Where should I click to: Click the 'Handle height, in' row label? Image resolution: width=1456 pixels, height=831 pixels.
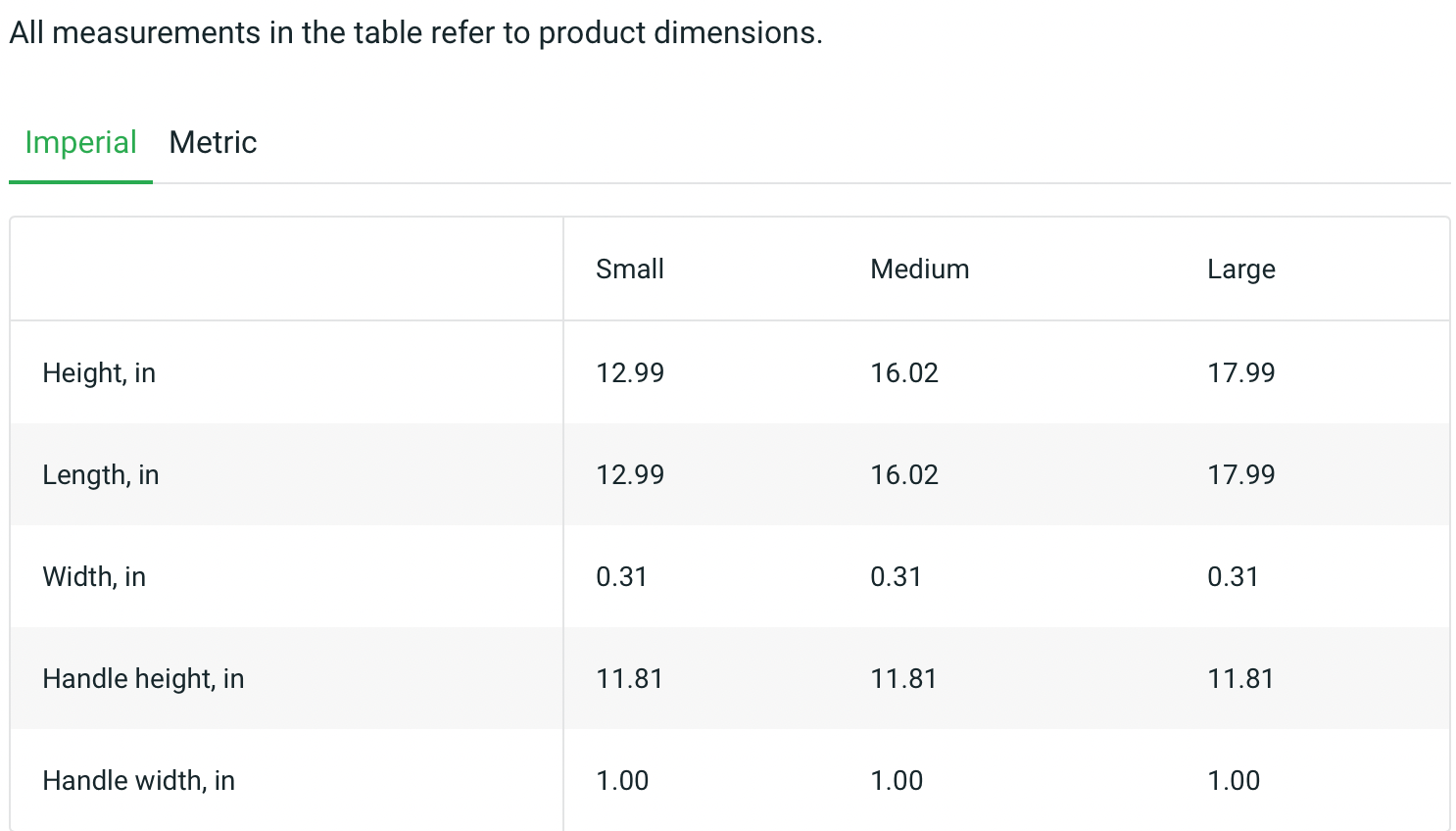(143, 679)
